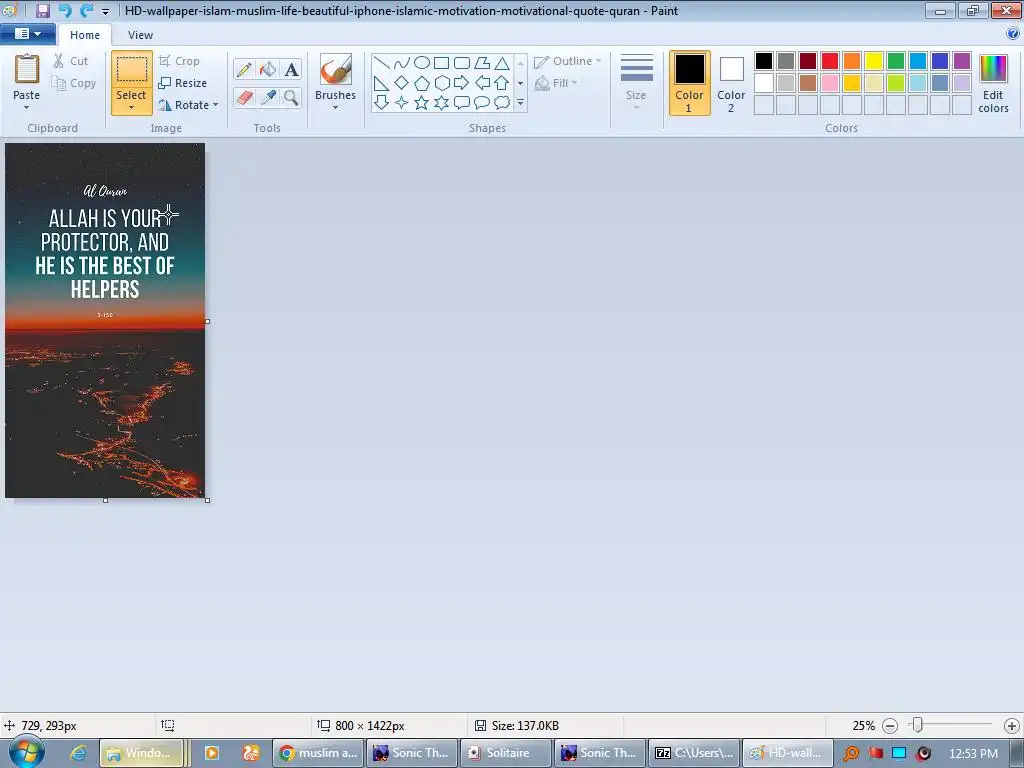
Task: Select the Pencil tool
Action: 244,69
